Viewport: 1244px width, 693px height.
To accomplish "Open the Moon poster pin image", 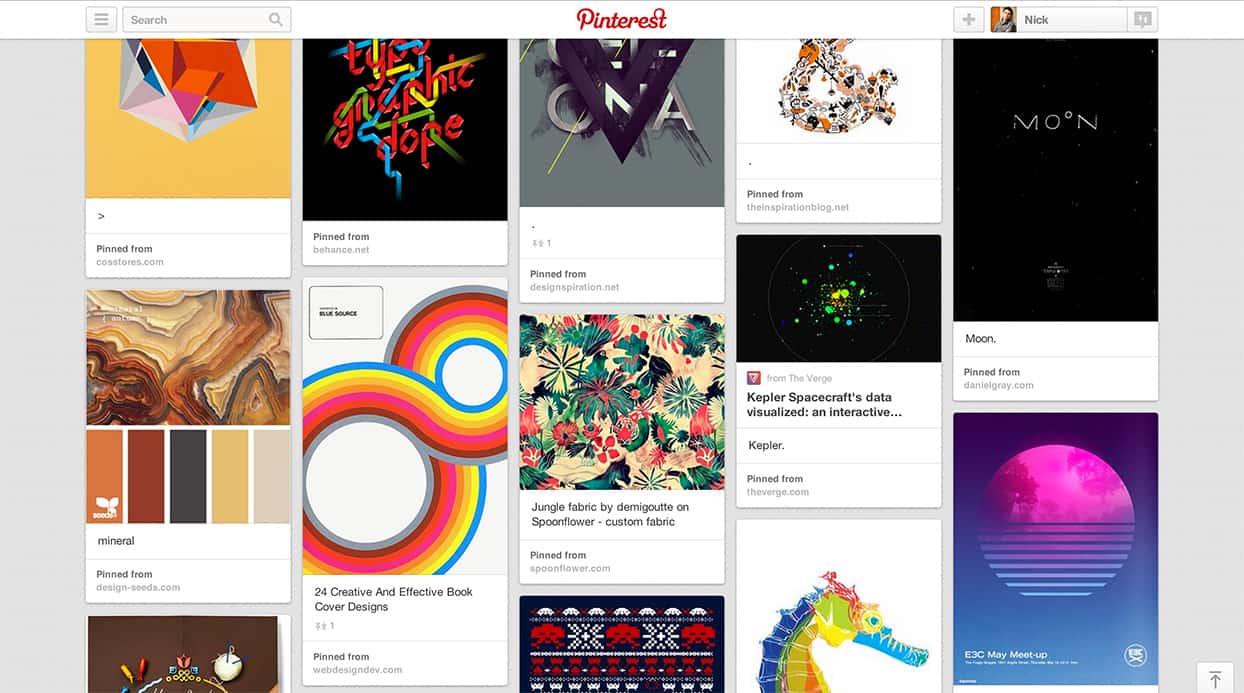I will 1055,180.
